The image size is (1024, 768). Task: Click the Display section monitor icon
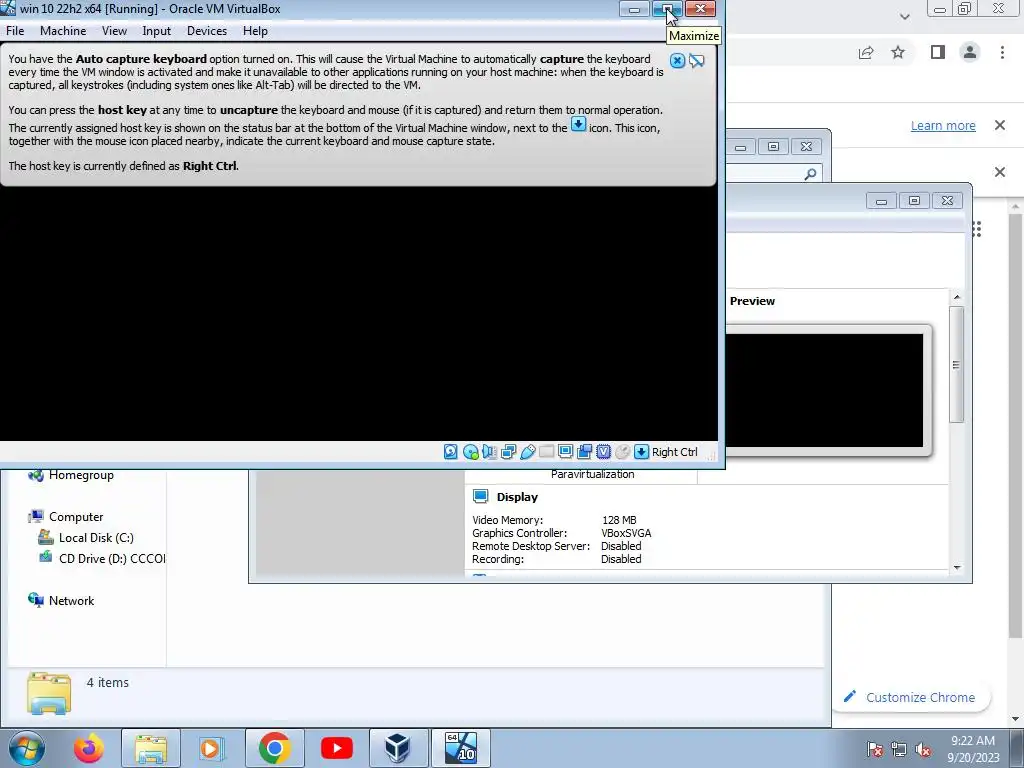(x=480, y=496)
